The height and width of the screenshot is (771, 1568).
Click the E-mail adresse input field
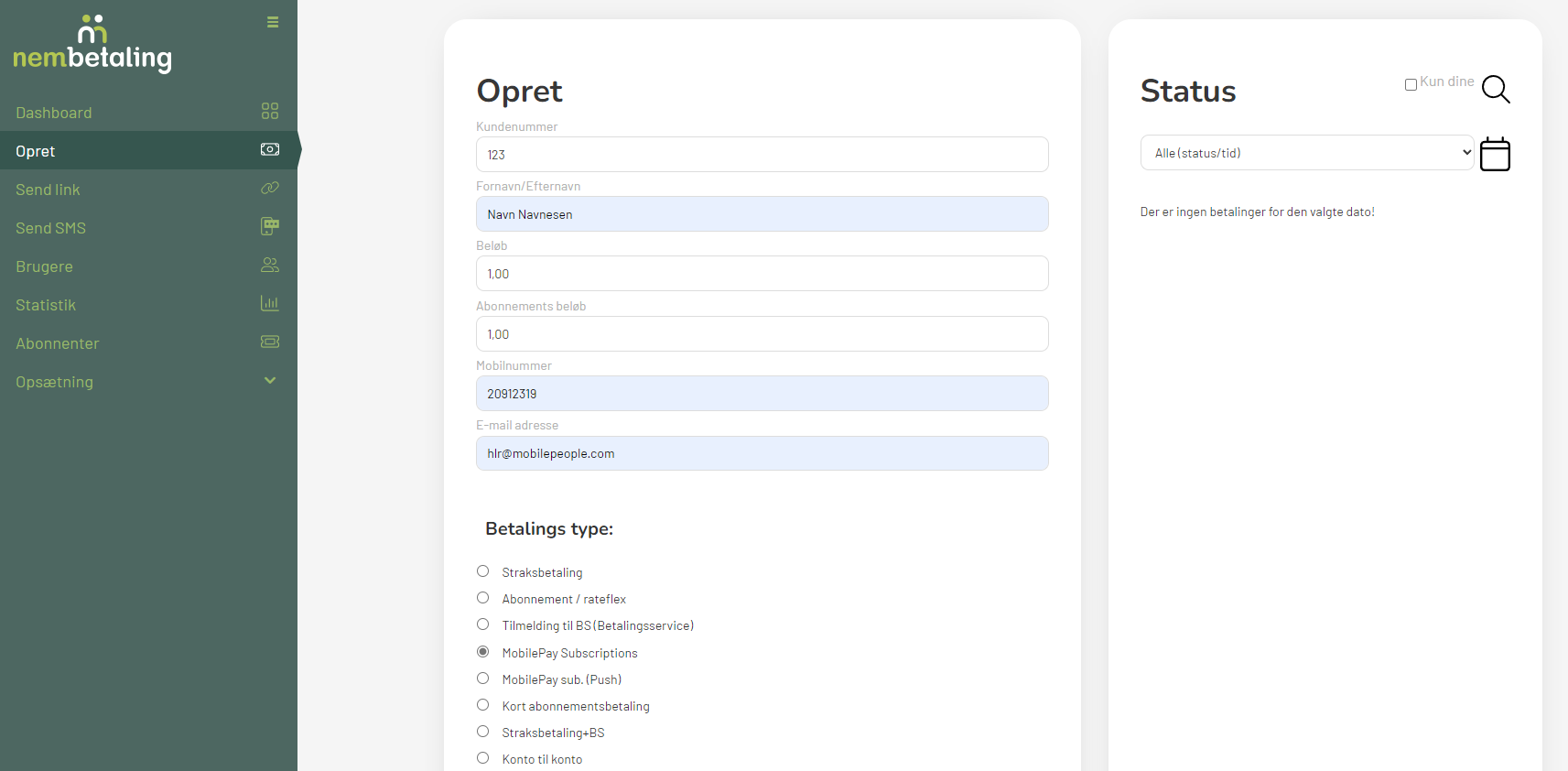[x=762, y=453]
